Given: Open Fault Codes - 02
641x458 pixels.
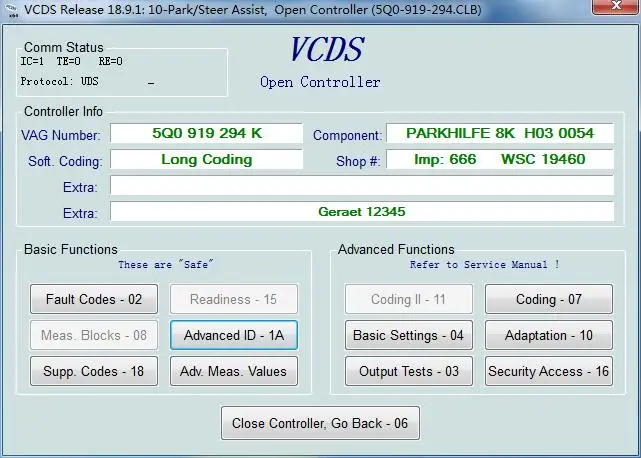Looking at the screenshot, I should tap(94, 299).
